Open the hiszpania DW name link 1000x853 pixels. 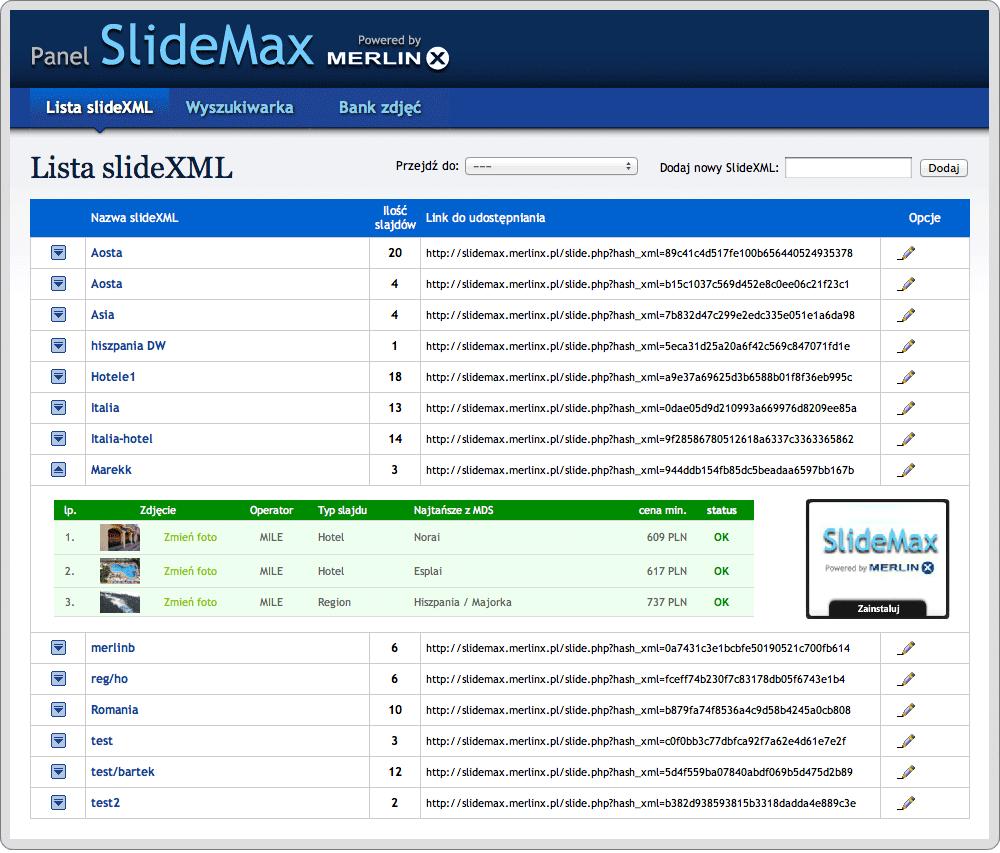tap(128, 346)
